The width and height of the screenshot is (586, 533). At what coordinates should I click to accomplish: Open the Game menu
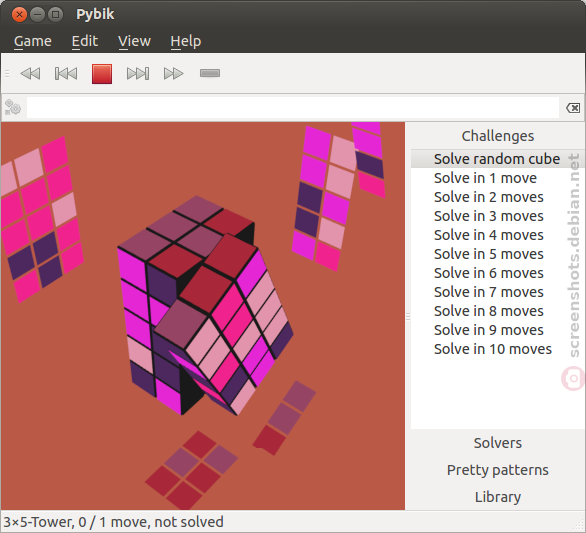(33, 41)
